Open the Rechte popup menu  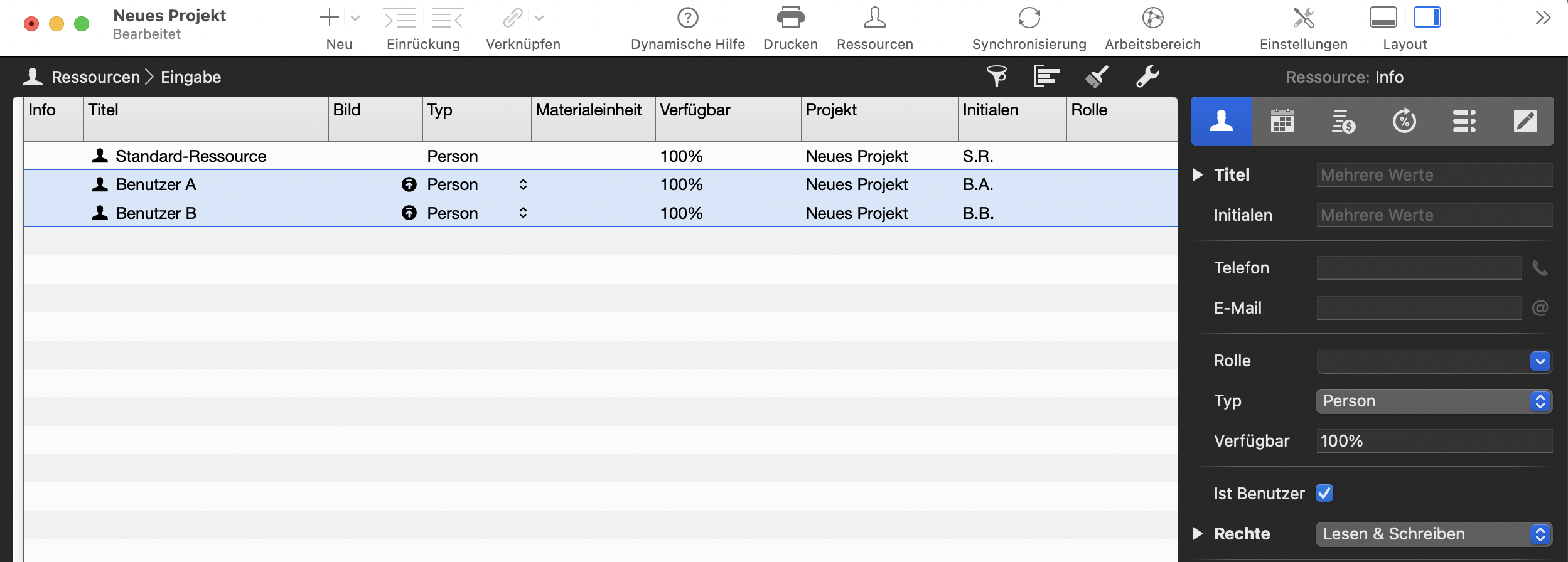(x=1434, y=534)
